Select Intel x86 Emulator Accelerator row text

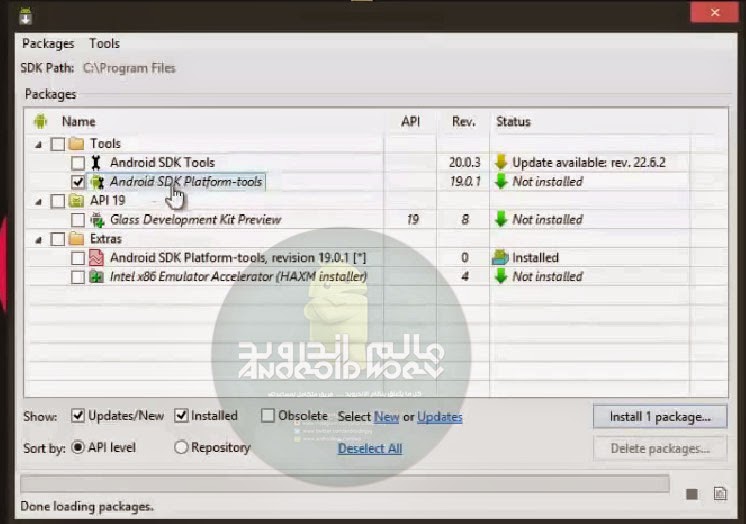click(238, 277)
